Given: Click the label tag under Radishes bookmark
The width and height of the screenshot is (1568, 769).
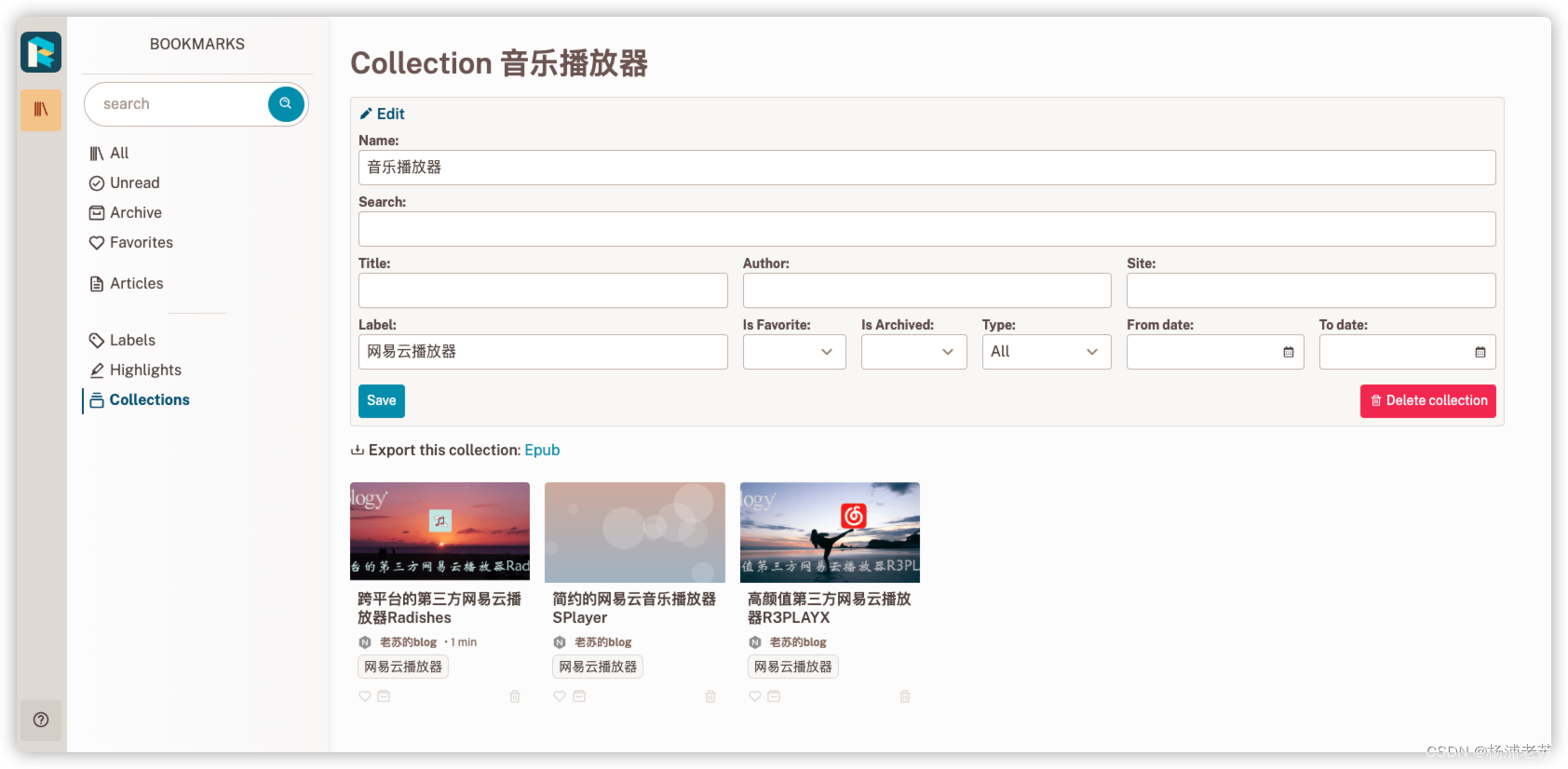Looking at the screenshot, I should [x=403, y=668].
